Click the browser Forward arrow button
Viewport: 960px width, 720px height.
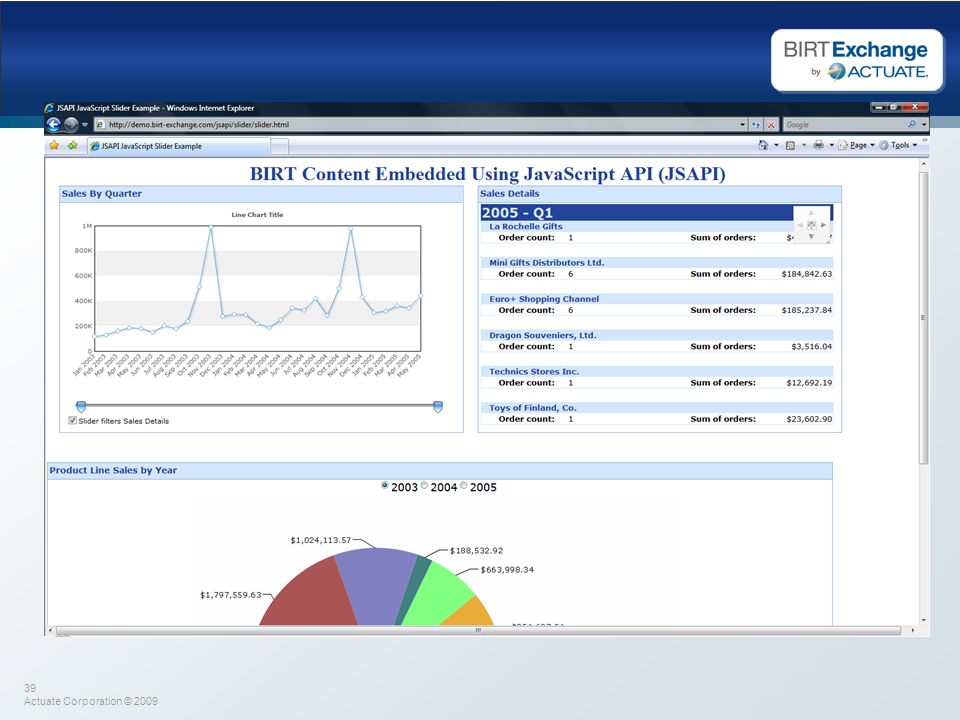click(x=71, y=124)
